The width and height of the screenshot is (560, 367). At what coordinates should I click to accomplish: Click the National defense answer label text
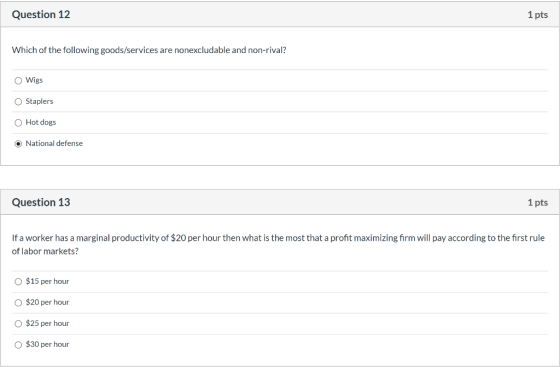point(54,144)
